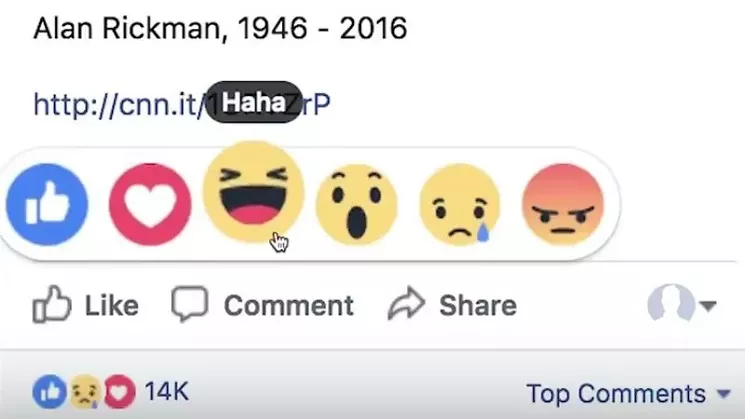Choose the crying Sad reaction emoji
Screen dimensions: 745x419
coord(460,205)
